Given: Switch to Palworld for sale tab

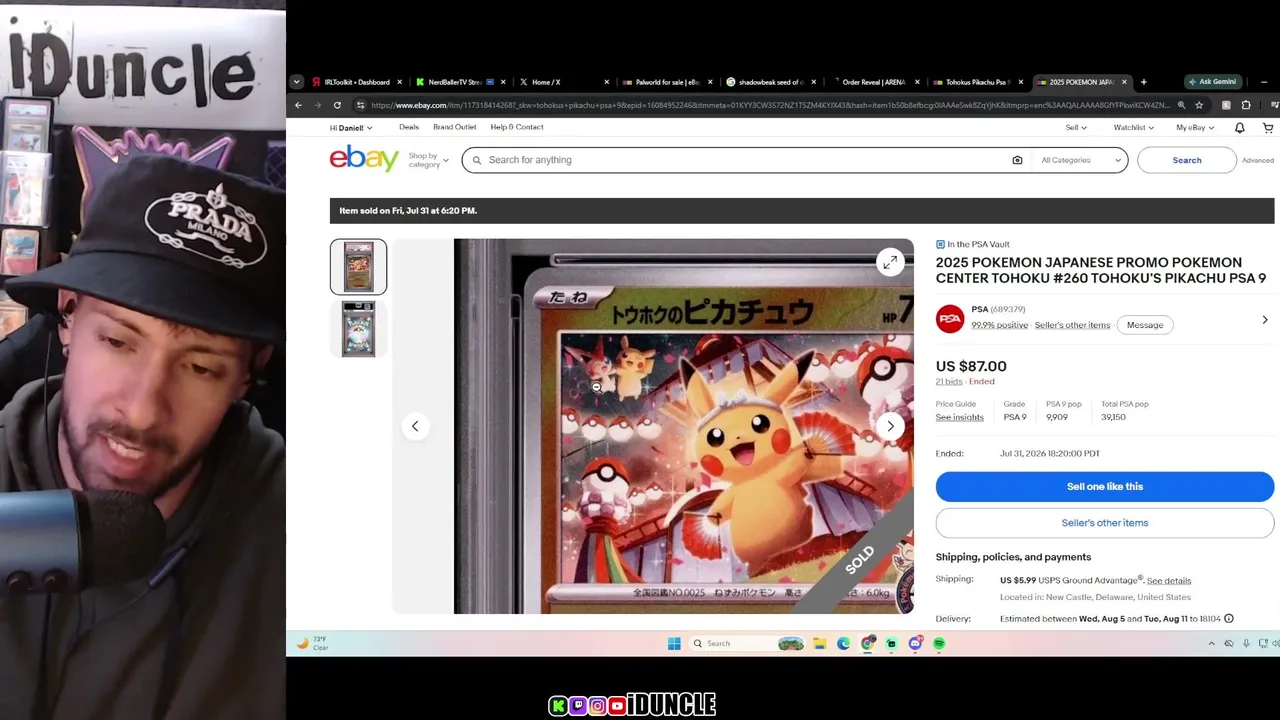Looking at the screenshot, I should pos(667,82).
